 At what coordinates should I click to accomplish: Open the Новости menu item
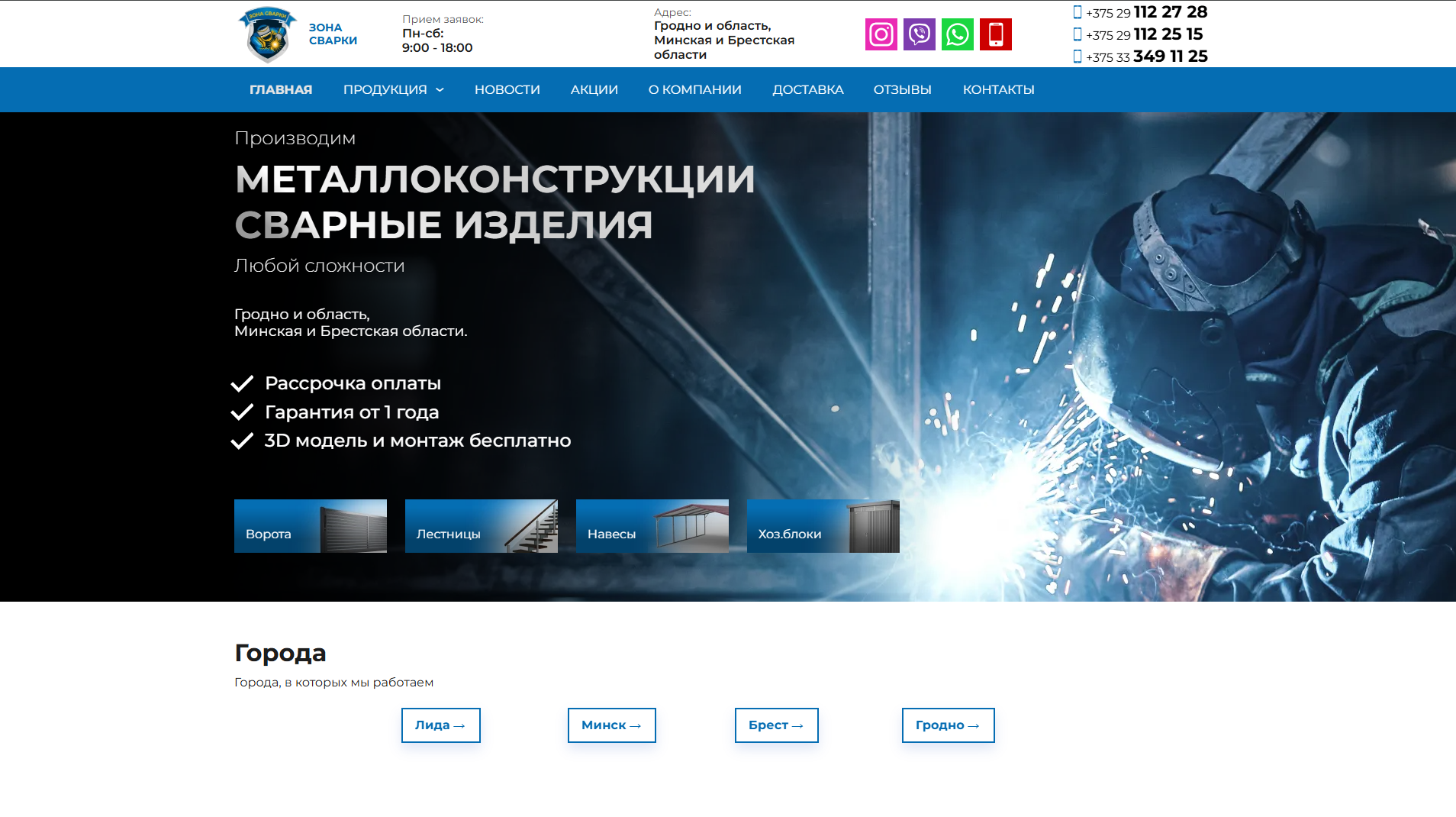pos(507,90)
